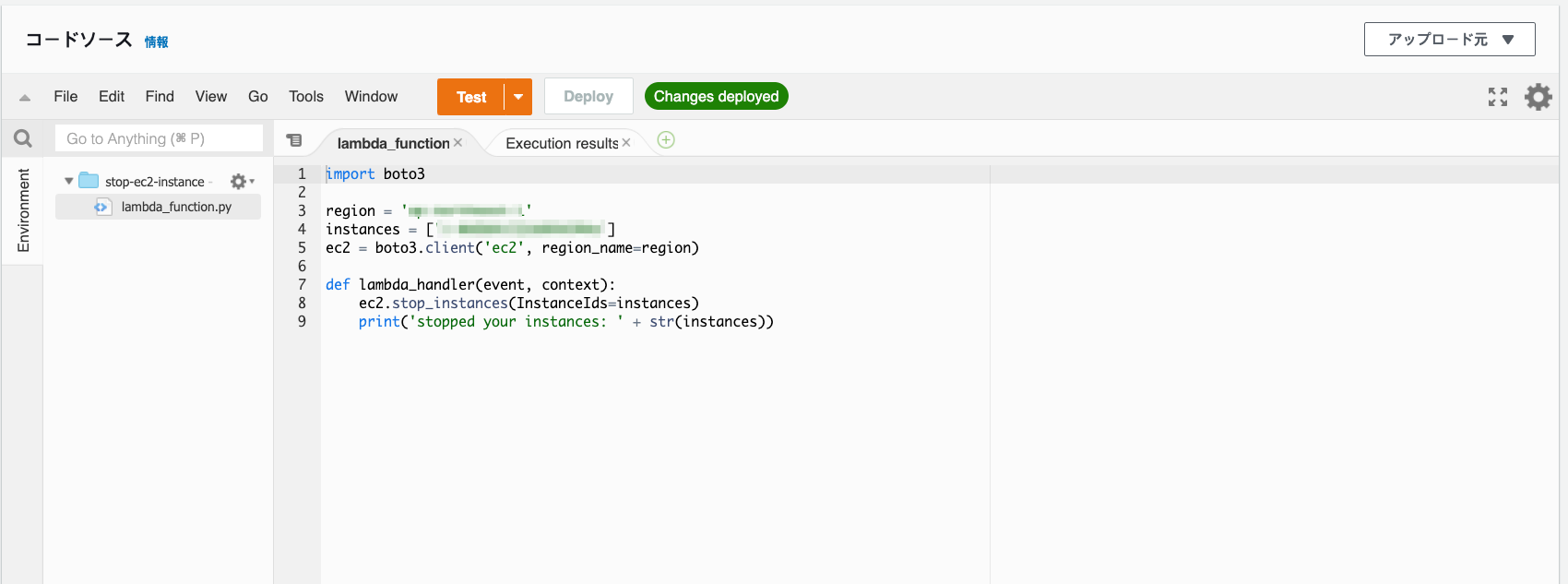
Task: Open the stop-ec2-instance folder gear menu
Action: pos(241,182)
